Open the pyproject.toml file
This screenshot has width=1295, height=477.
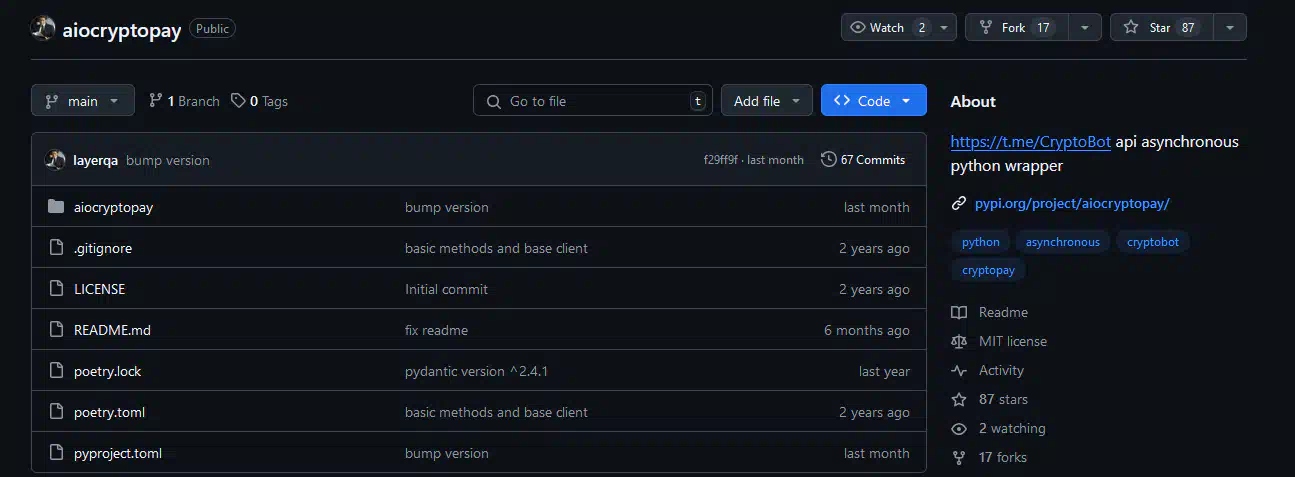point(118,453)
